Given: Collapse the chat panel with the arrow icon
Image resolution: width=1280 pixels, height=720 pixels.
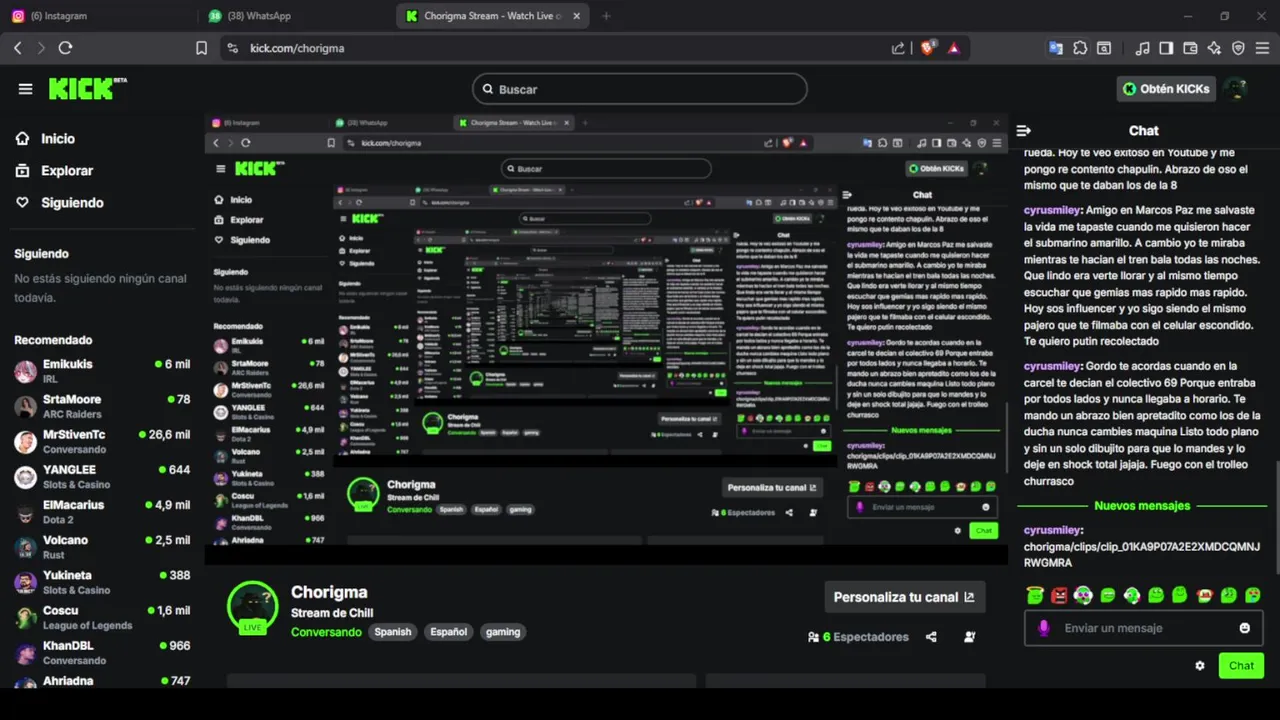Looking at the screenshot, I should pos(1023,130).
